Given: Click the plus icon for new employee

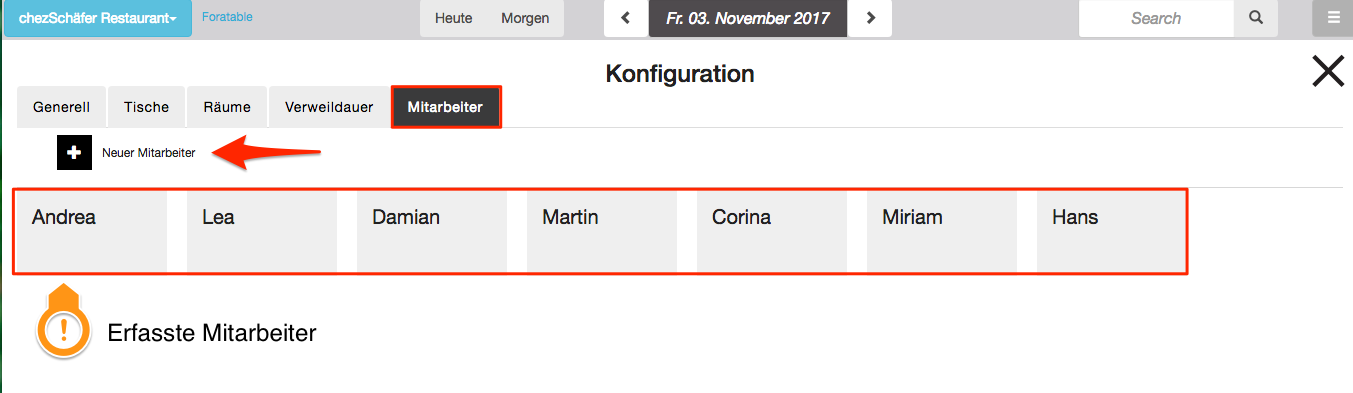Looking at the screenshot, I should tap(75, 152).
